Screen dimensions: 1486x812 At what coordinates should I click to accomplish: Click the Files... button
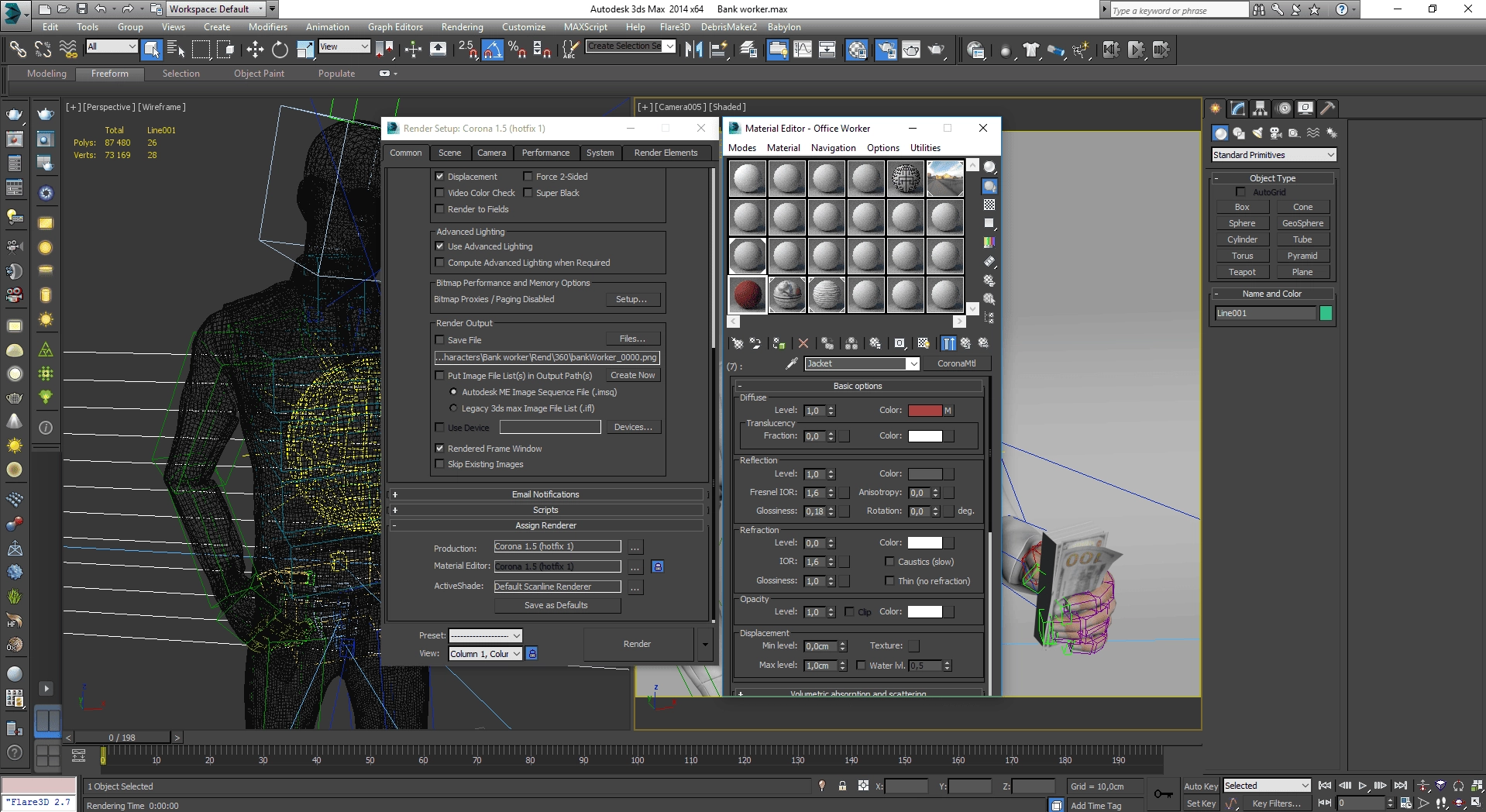[632, 339]
